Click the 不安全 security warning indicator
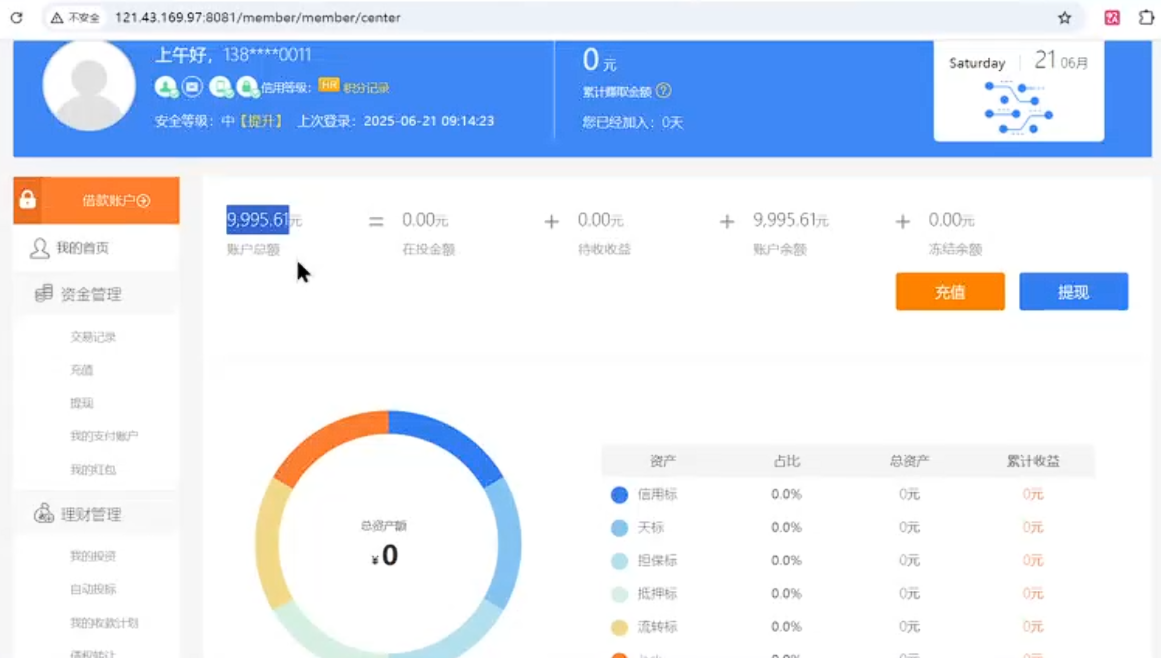Viewport: 1161px width, 658px height. point(75,18)
